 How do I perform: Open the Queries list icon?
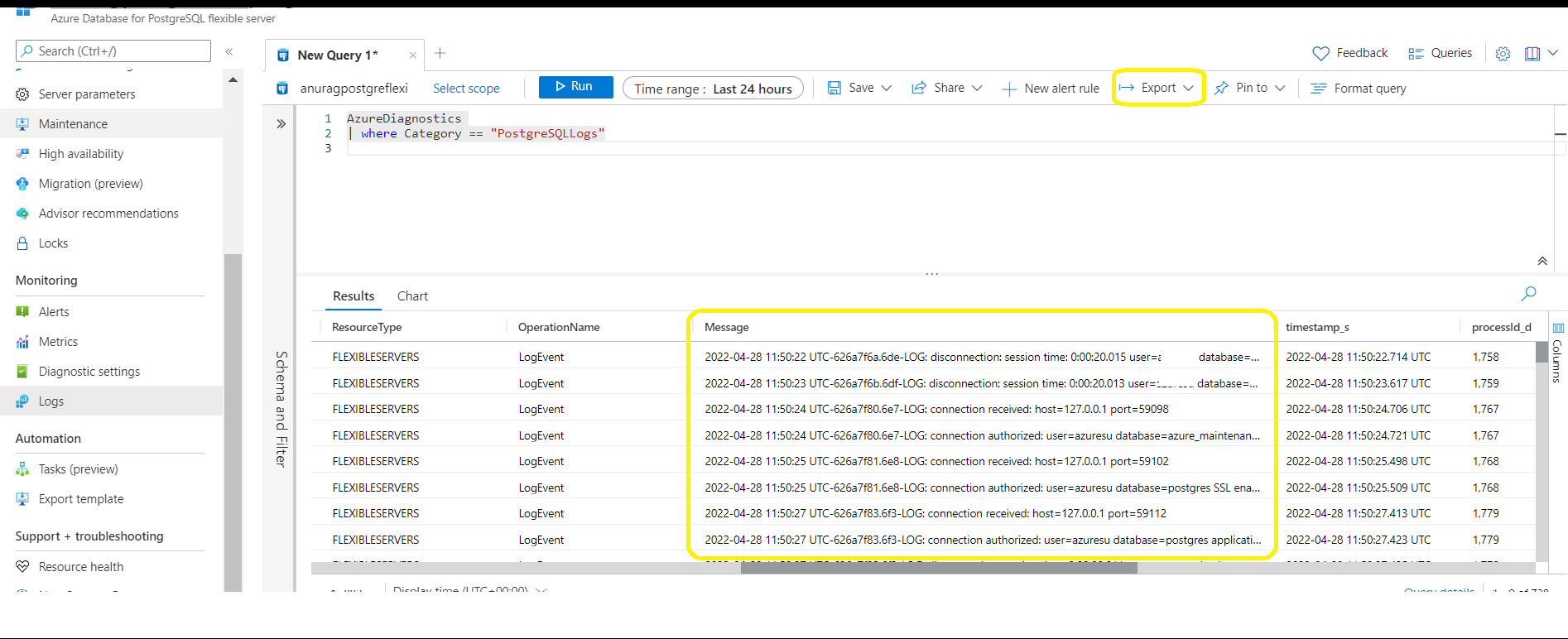tap(1416, 54)
